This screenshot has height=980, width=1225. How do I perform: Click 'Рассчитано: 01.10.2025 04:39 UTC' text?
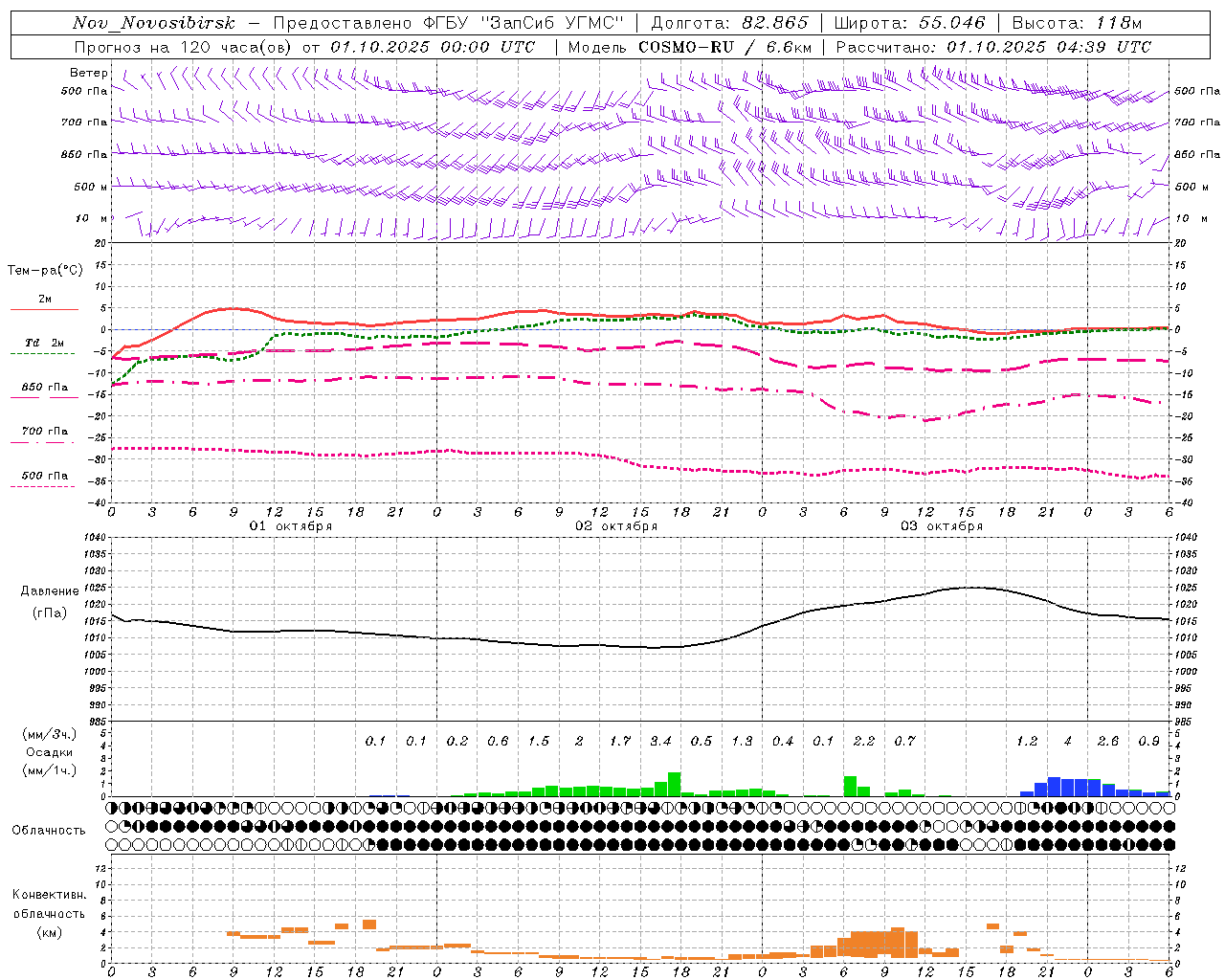993,47
